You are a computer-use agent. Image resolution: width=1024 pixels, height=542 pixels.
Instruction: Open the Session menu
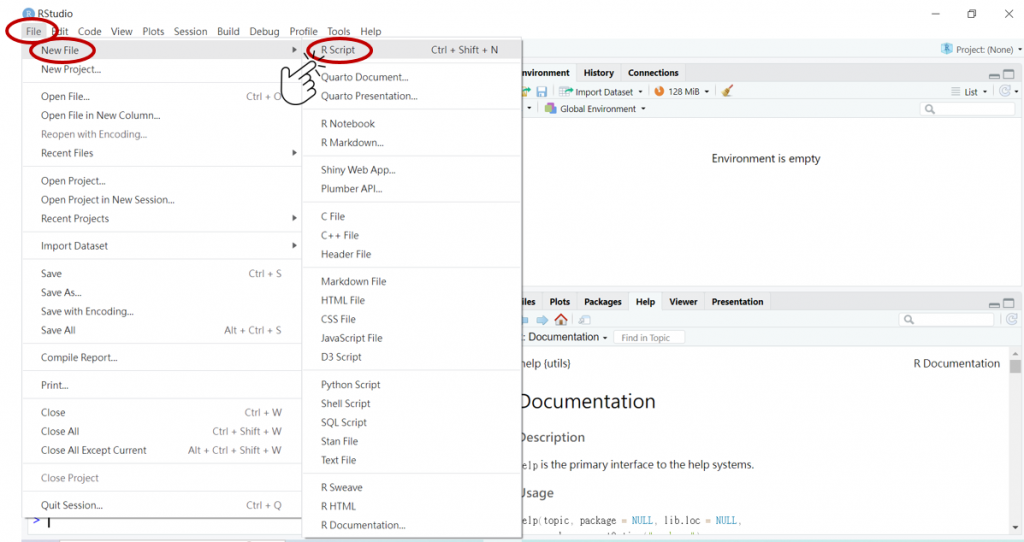point(190,31)
